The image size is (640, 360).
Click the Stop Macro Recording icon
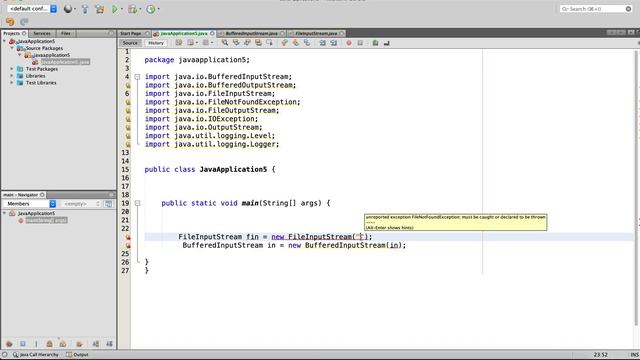coord(360,43)
